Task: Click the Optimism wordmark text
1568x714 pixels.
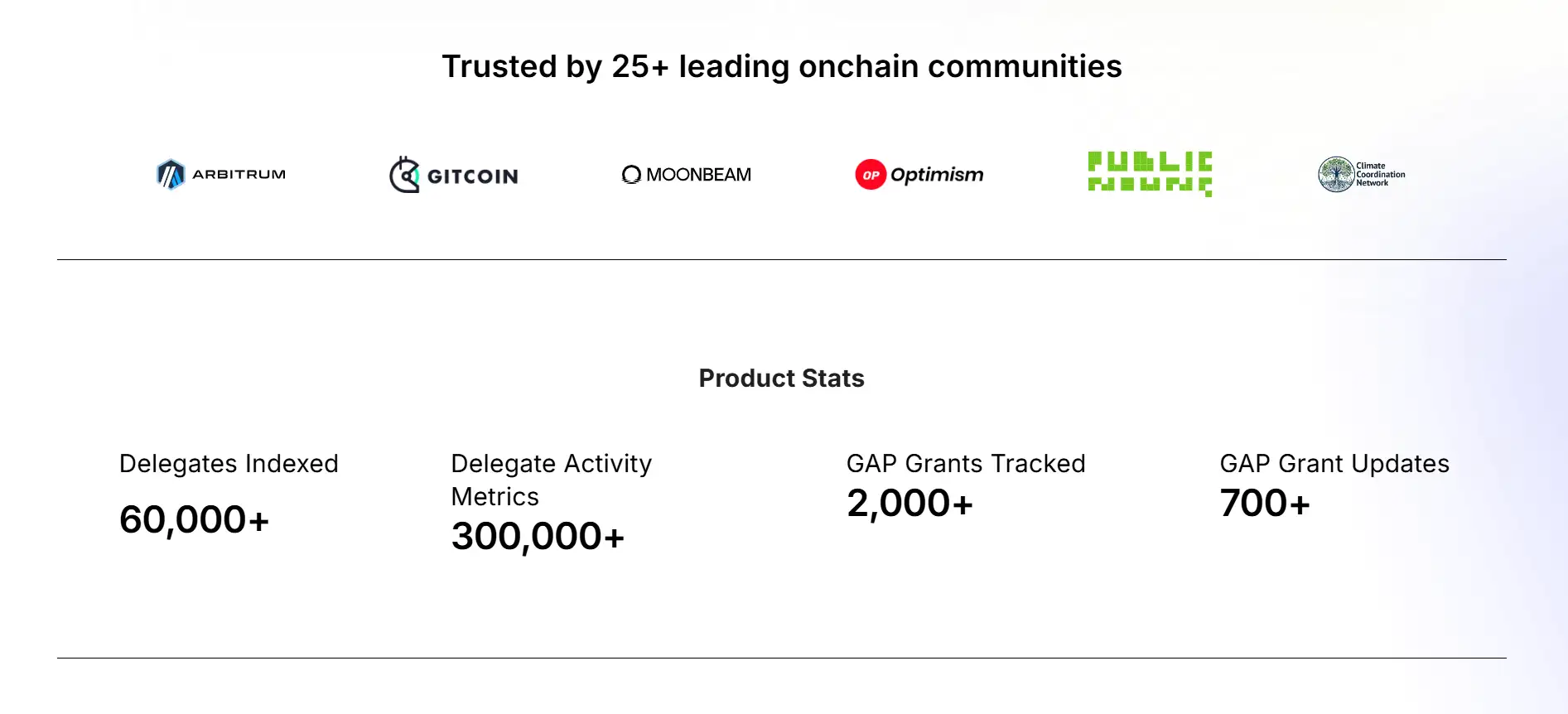Action: click(x=937, y=175)
